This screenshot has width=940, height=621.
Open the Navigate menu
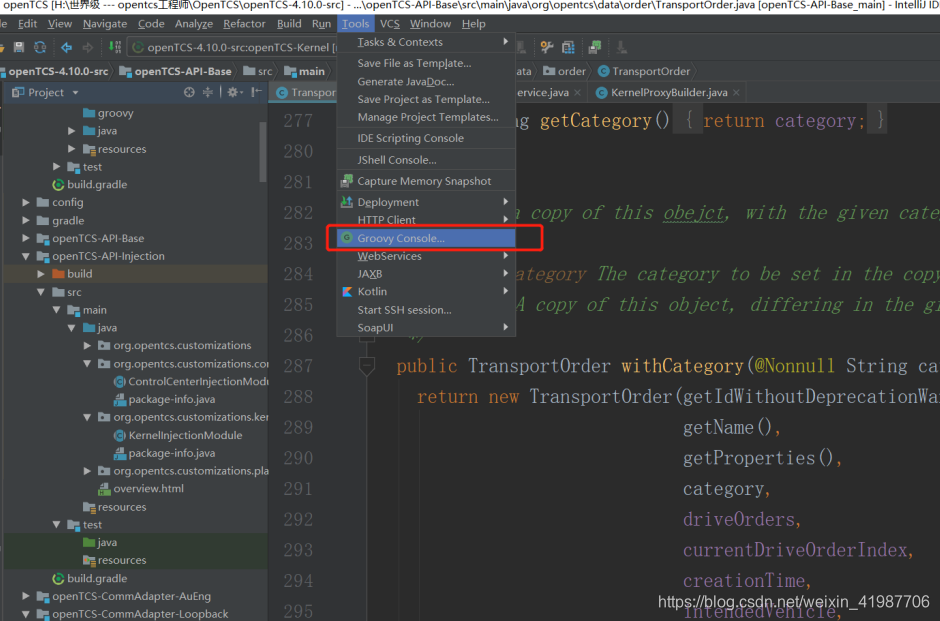pyautogui.click(x=105, y=24)
